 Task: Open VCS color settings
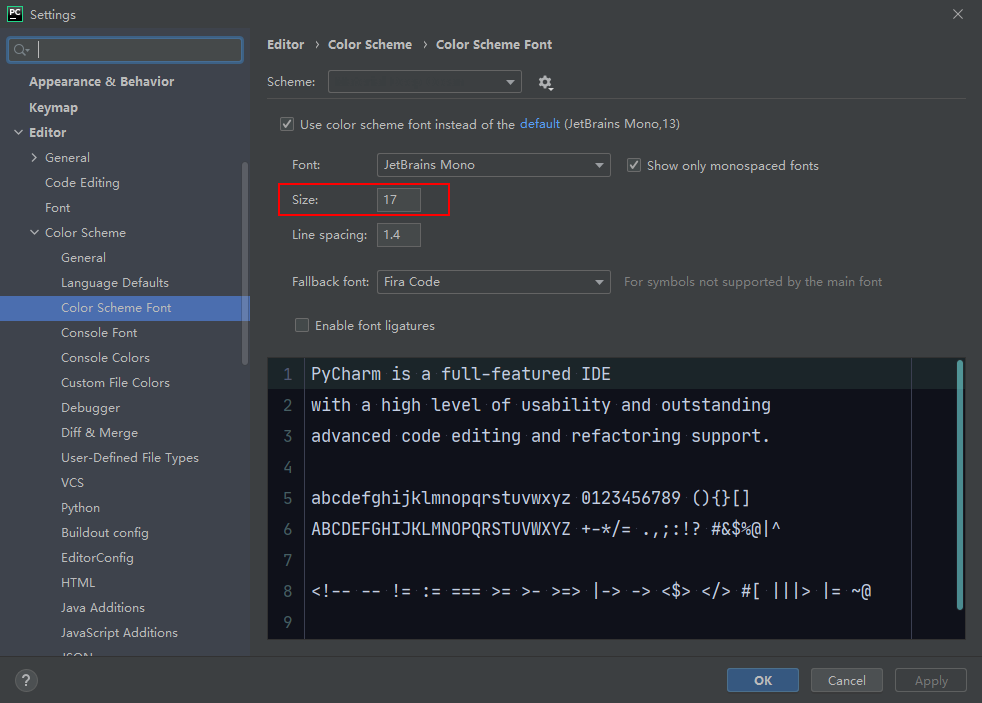pos(72,483)
